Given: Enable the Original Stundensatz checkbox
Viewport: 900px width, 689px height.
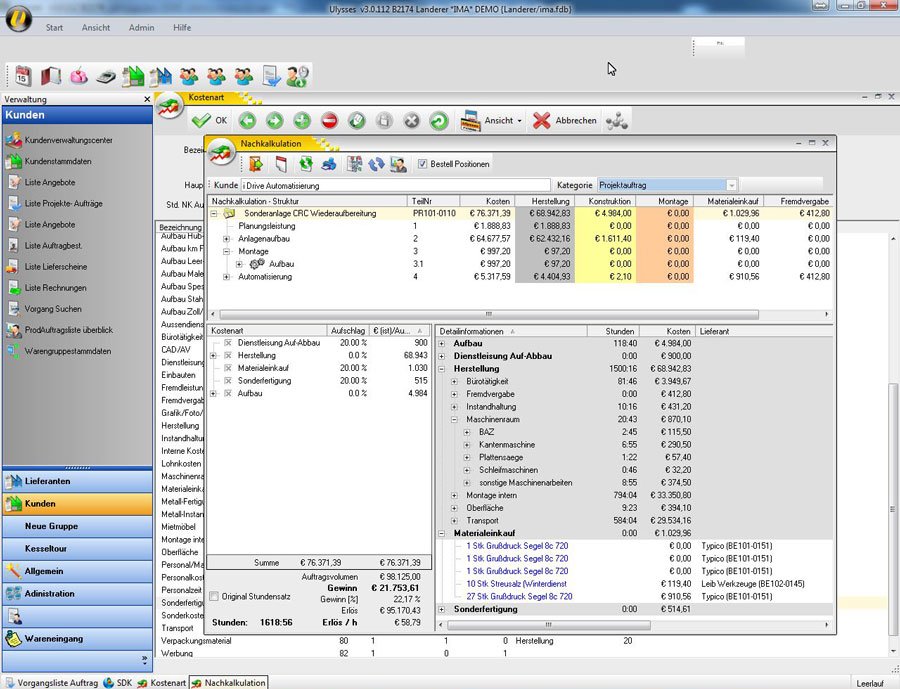Looking at the screenshot, I should tap(214, 597).
